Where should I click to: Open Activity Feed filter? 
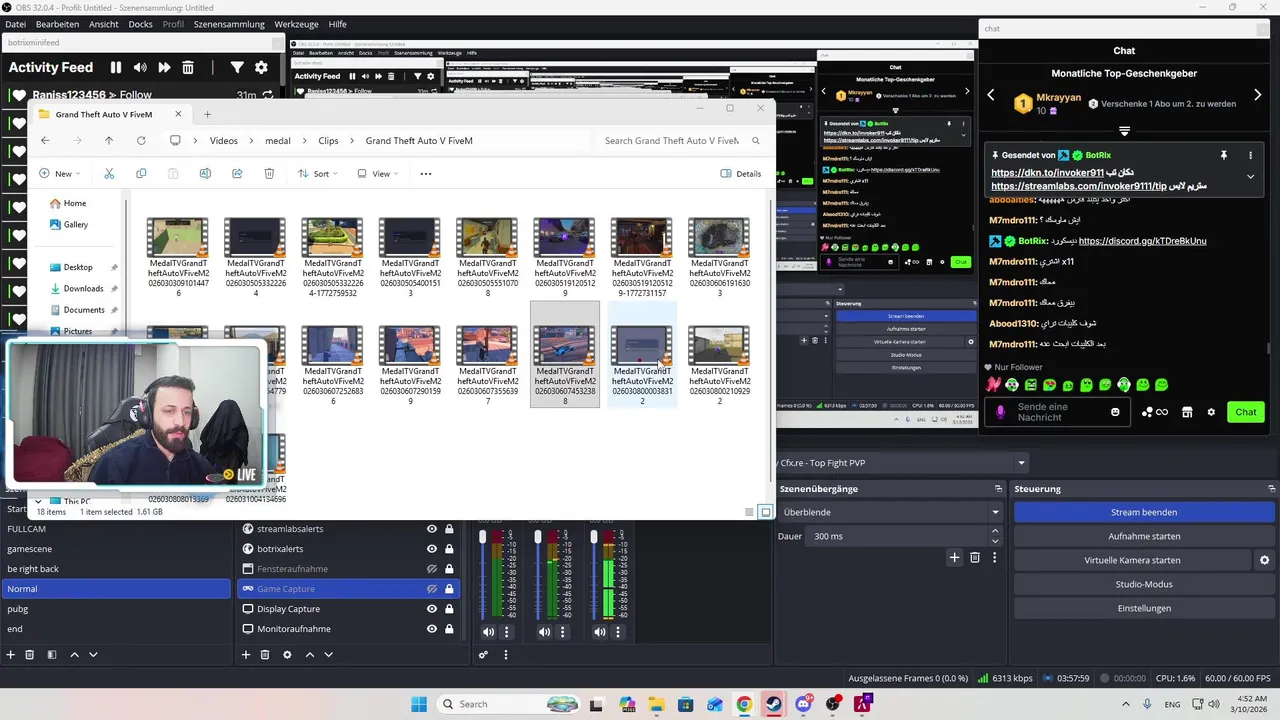pyautogui.click(x=237, y=68)
